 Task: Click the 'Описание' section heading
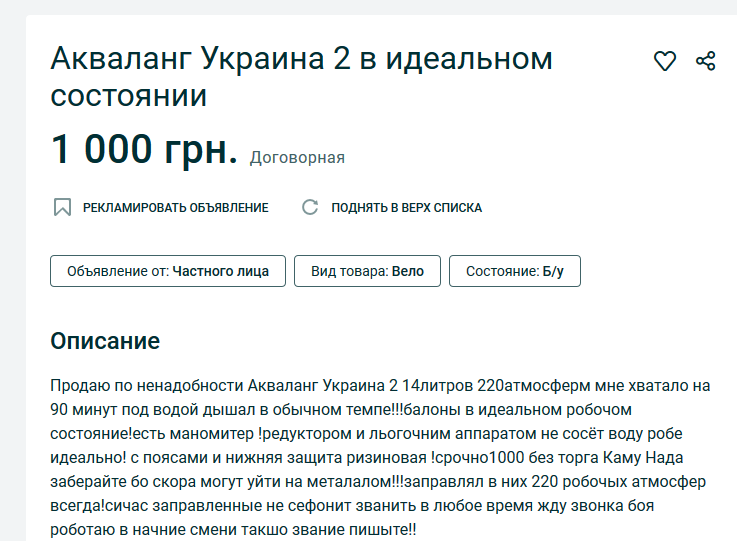pyautogui.click(x=105, y=340)
